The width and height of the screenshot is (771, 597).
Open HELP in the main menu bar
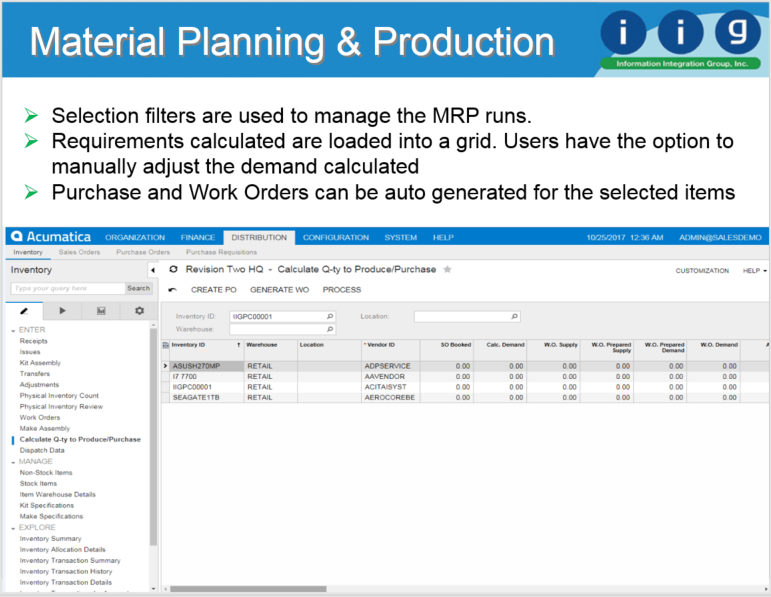[443, 238]
